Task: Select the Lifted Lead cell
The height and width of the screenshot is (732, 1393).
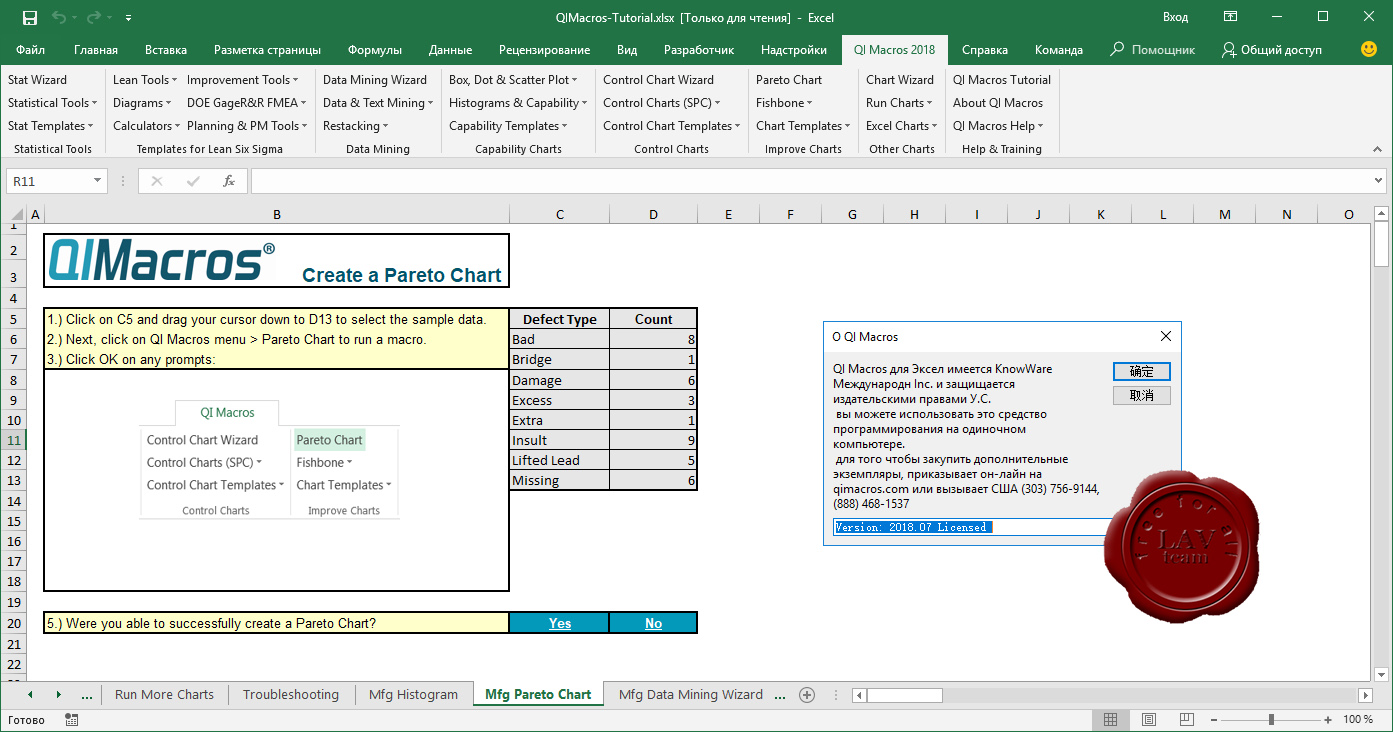Action: click(559, 460)
